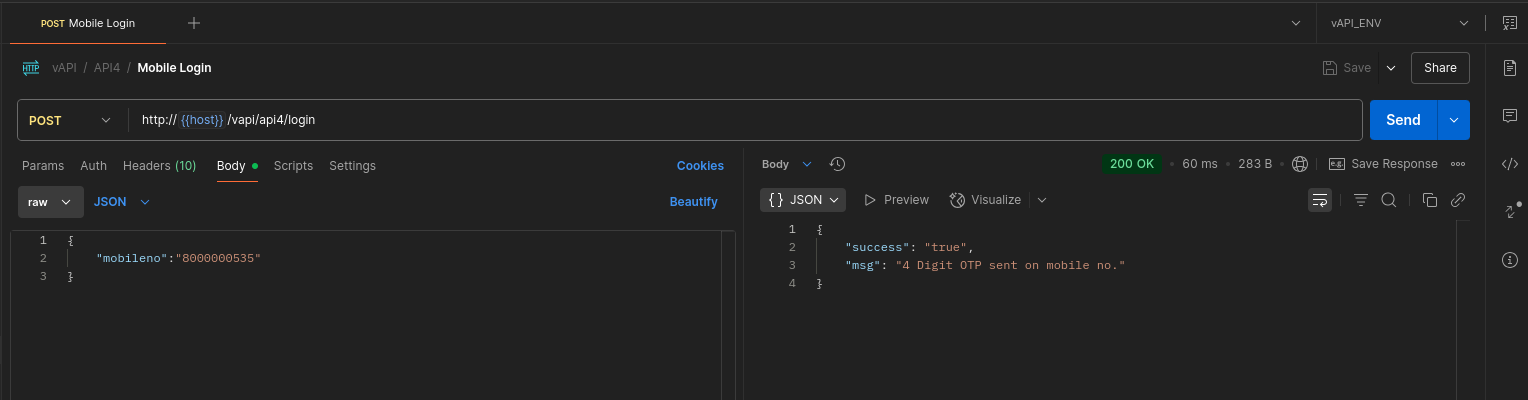Open the documentation icon in right sidebar
Image resolution: width=1528 pixels, height=400 pixels.
[x=1510, y=68]
